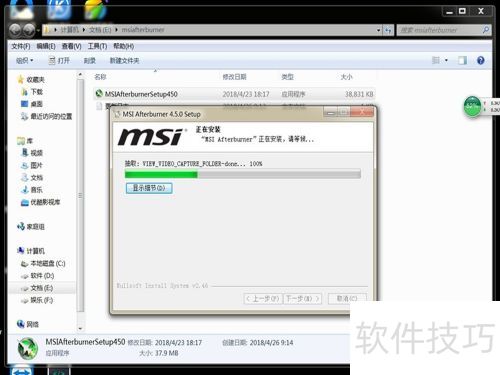Click the Explorer forward arrow button

click(x=29, y=30)
